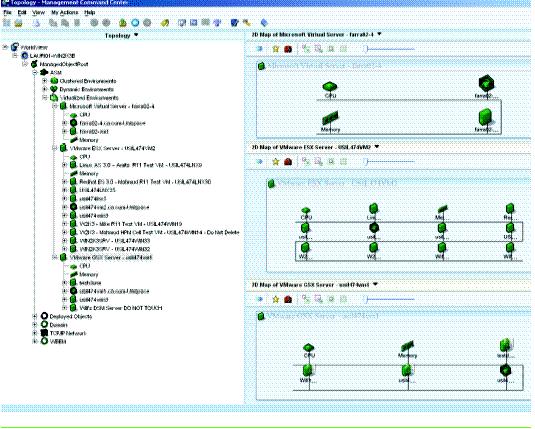Select WorldView root tree item

click(x=34, y=47)
